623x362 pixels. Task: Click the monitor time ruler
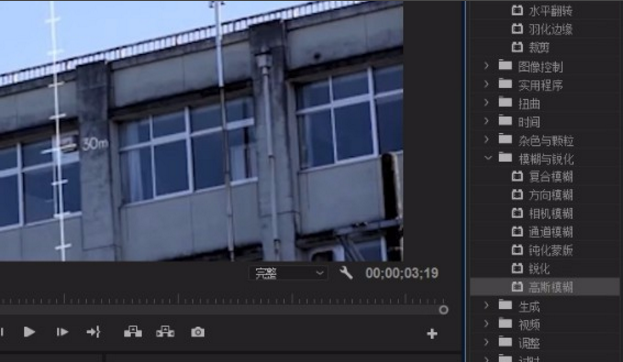coord(222,299)
